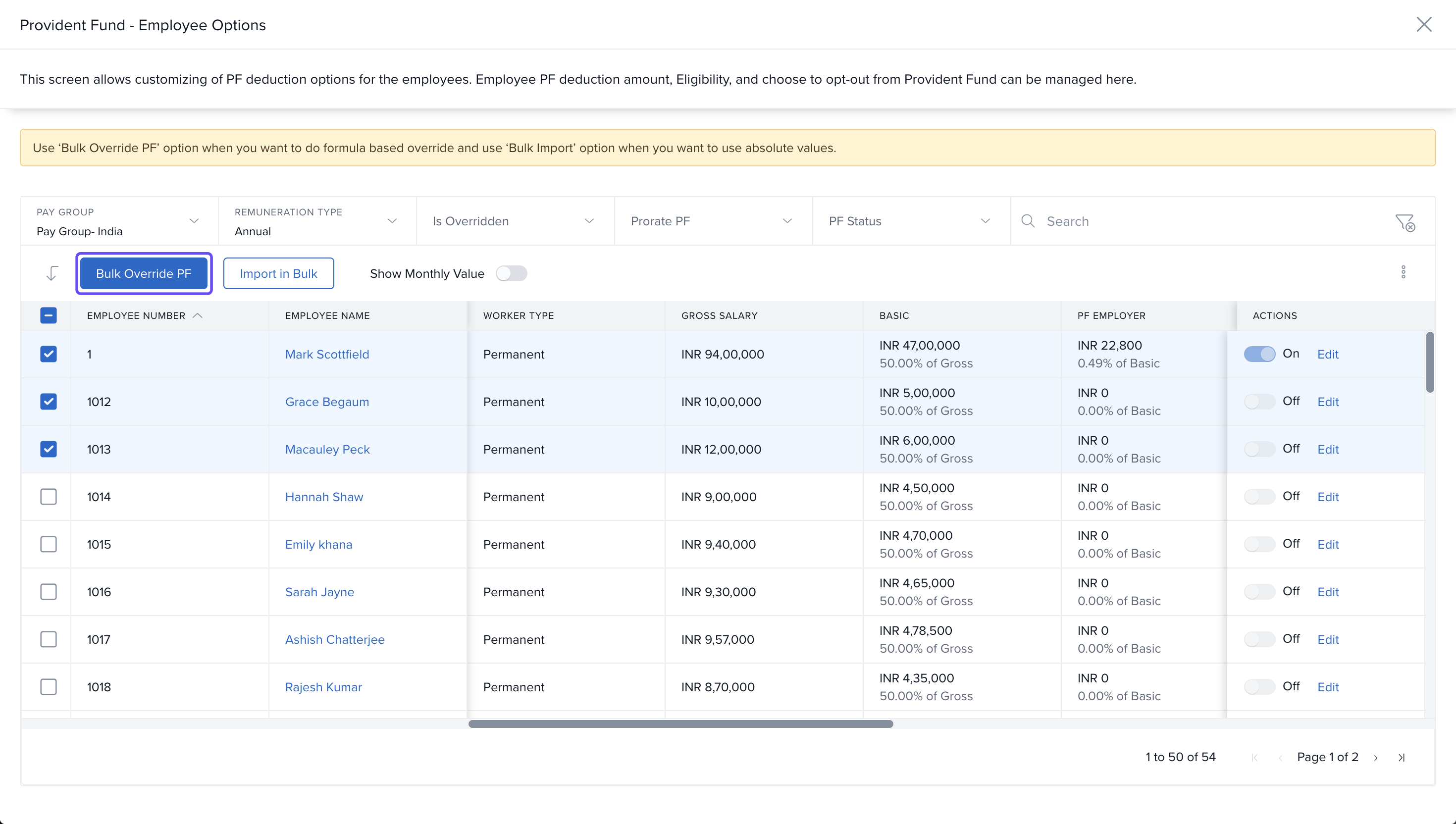
Task: Check the box for employee 1014
Action: point(49,497)
